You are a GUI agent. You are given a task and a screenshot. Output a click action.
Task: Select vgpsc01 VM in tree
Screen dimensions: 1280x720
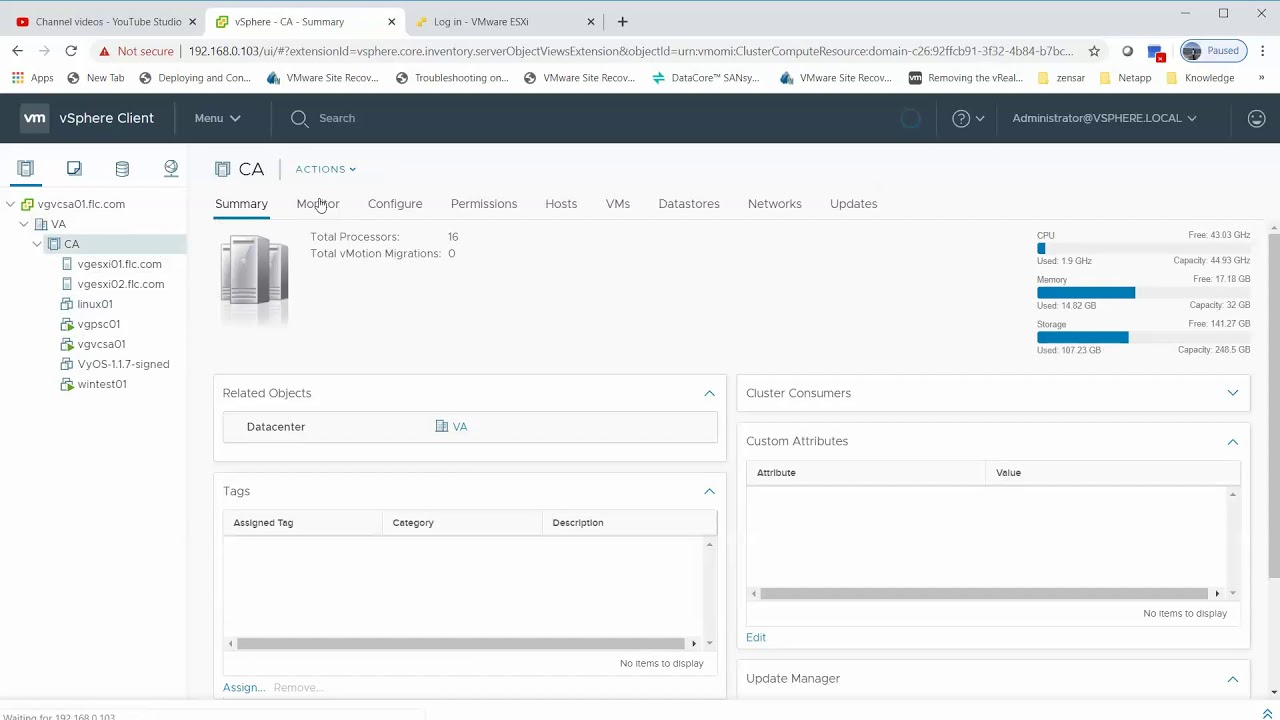tap(98, 324)
